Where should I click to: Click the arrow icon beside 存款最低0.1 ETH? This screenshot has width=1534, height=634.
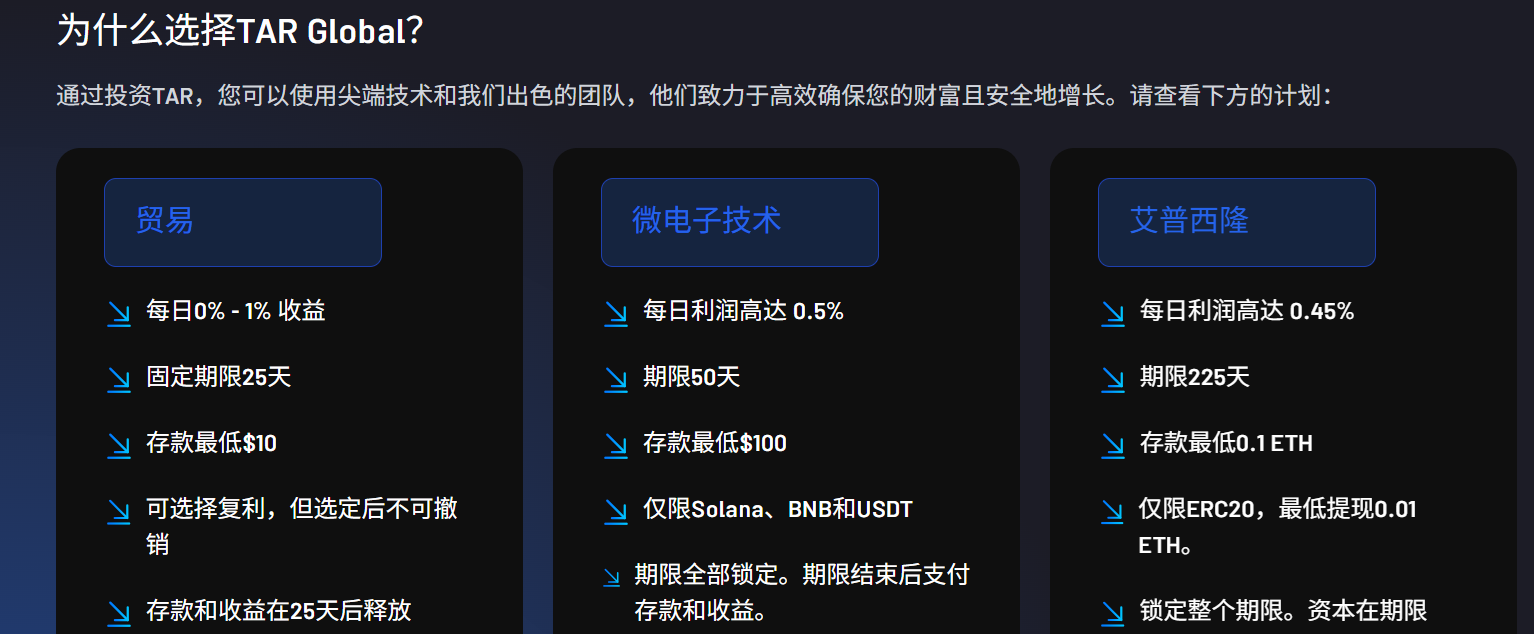pyautogui.click(x=1113, y=446)
